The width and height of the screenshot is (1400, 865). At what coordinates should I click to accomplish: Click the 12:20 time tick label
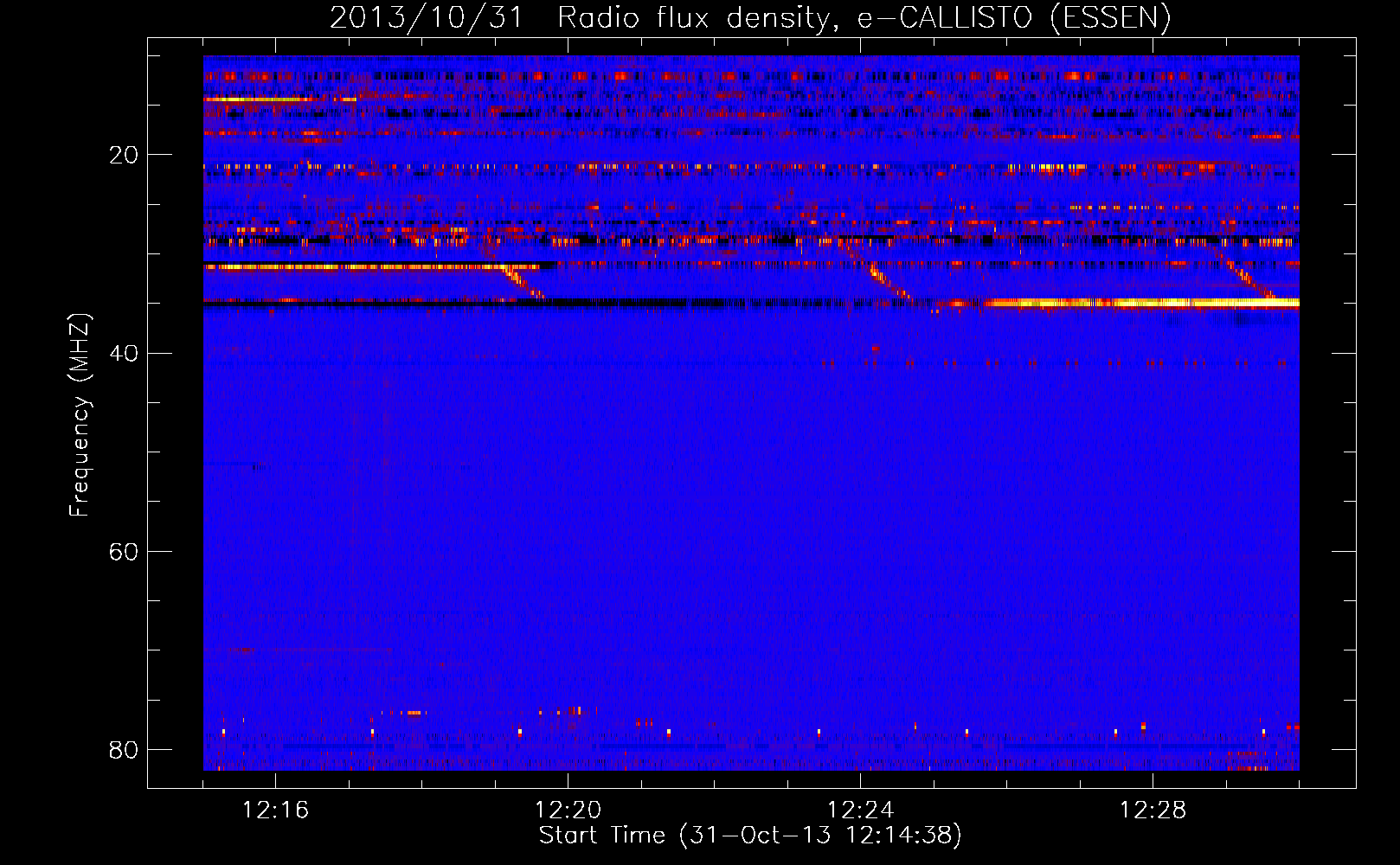[568, 811]
